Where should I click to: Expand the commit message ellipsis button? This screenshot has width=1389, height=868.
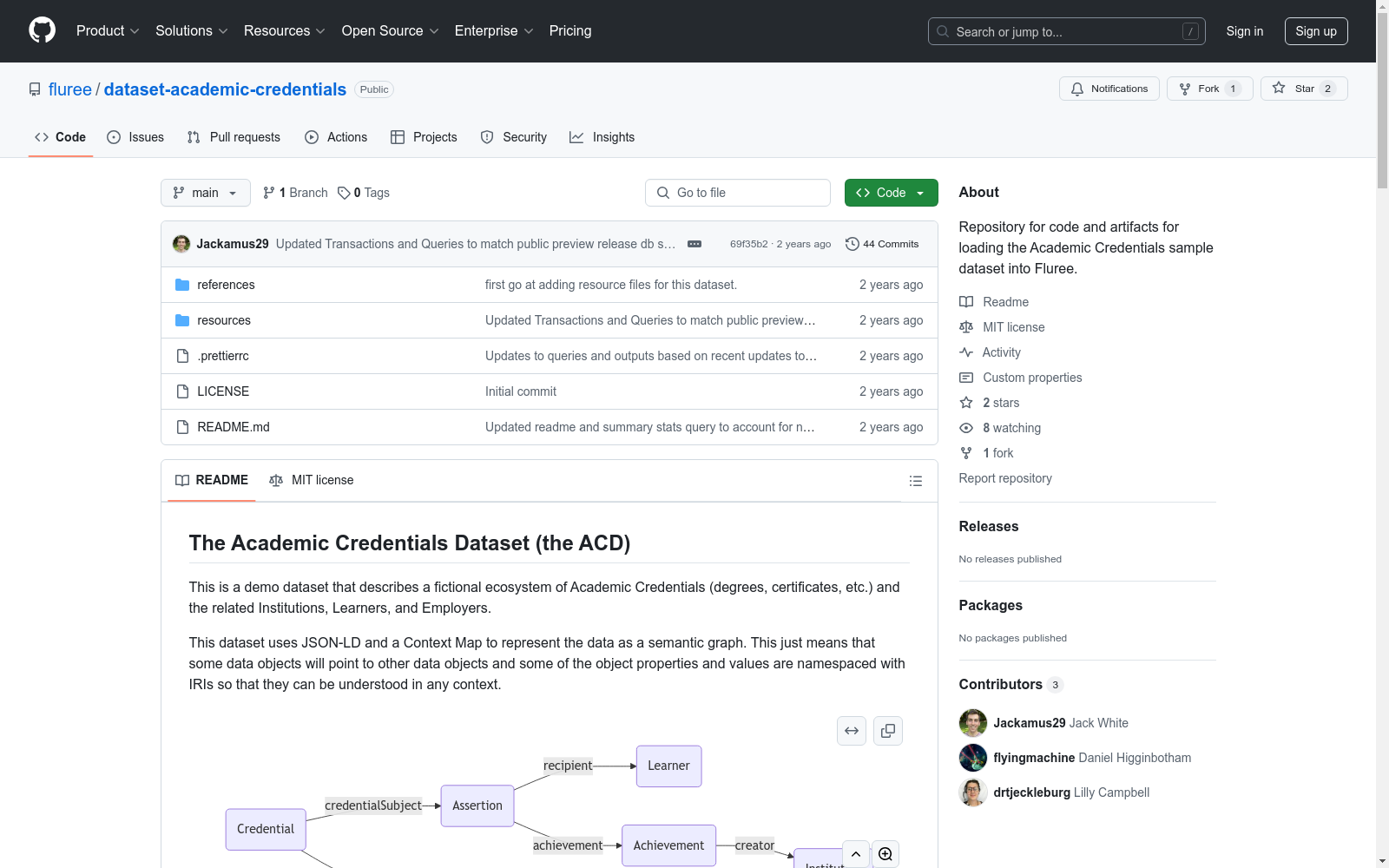coord(694,244)
